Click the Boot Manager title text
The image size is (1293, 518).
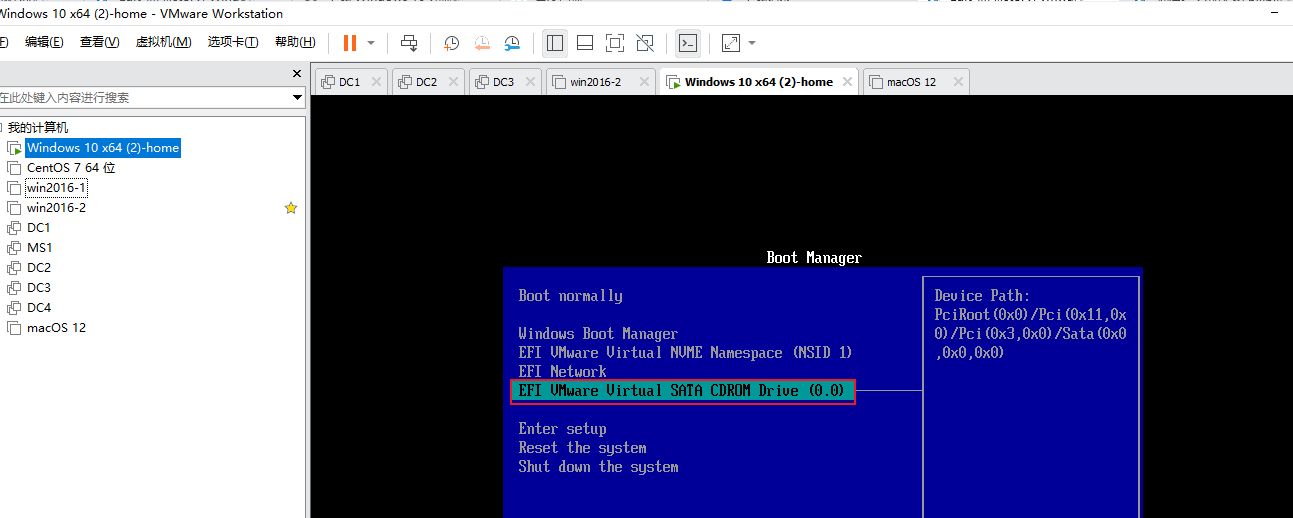click(x=814, y=258)
